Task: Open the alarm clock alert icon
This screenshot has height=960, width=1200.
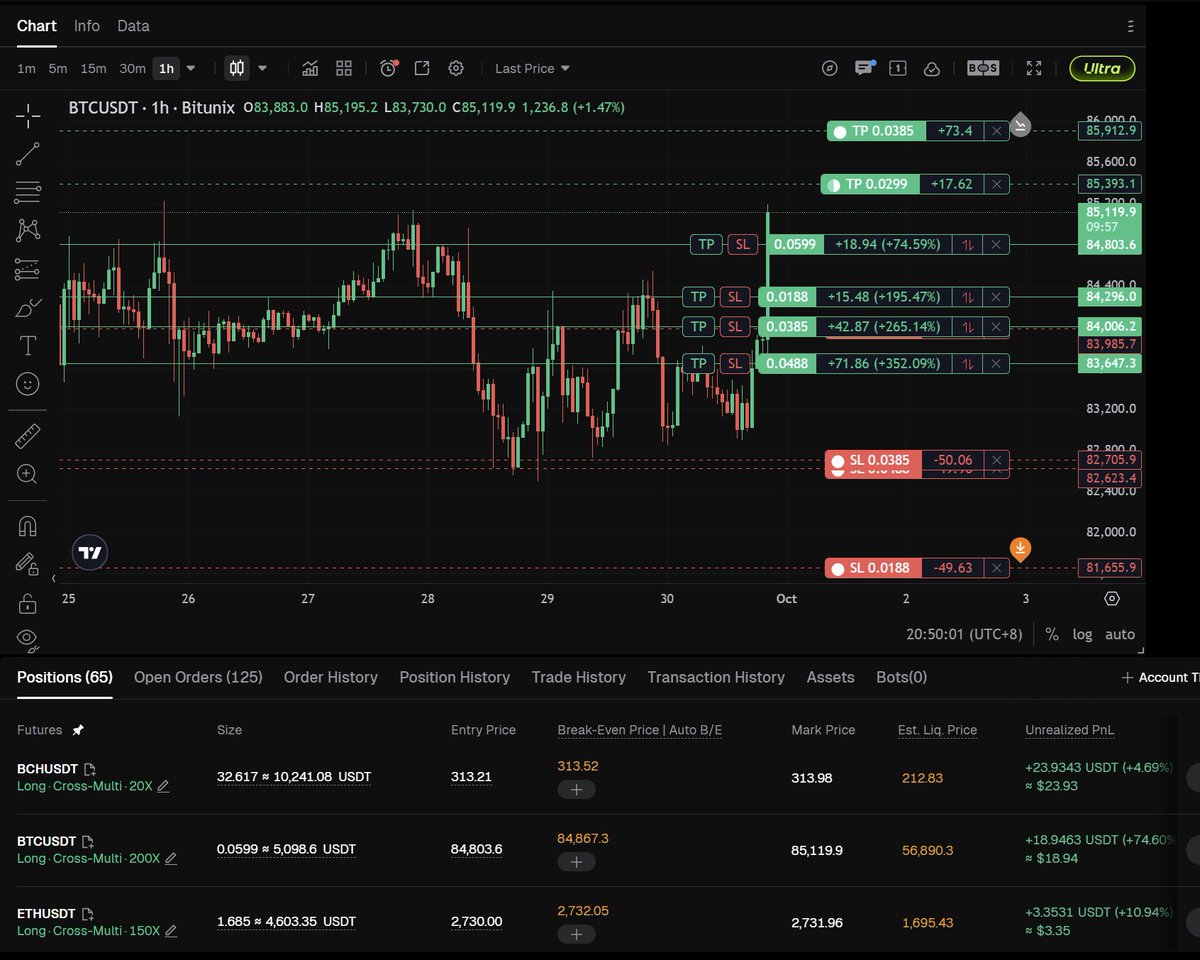Action: click(x=389, y=68)
